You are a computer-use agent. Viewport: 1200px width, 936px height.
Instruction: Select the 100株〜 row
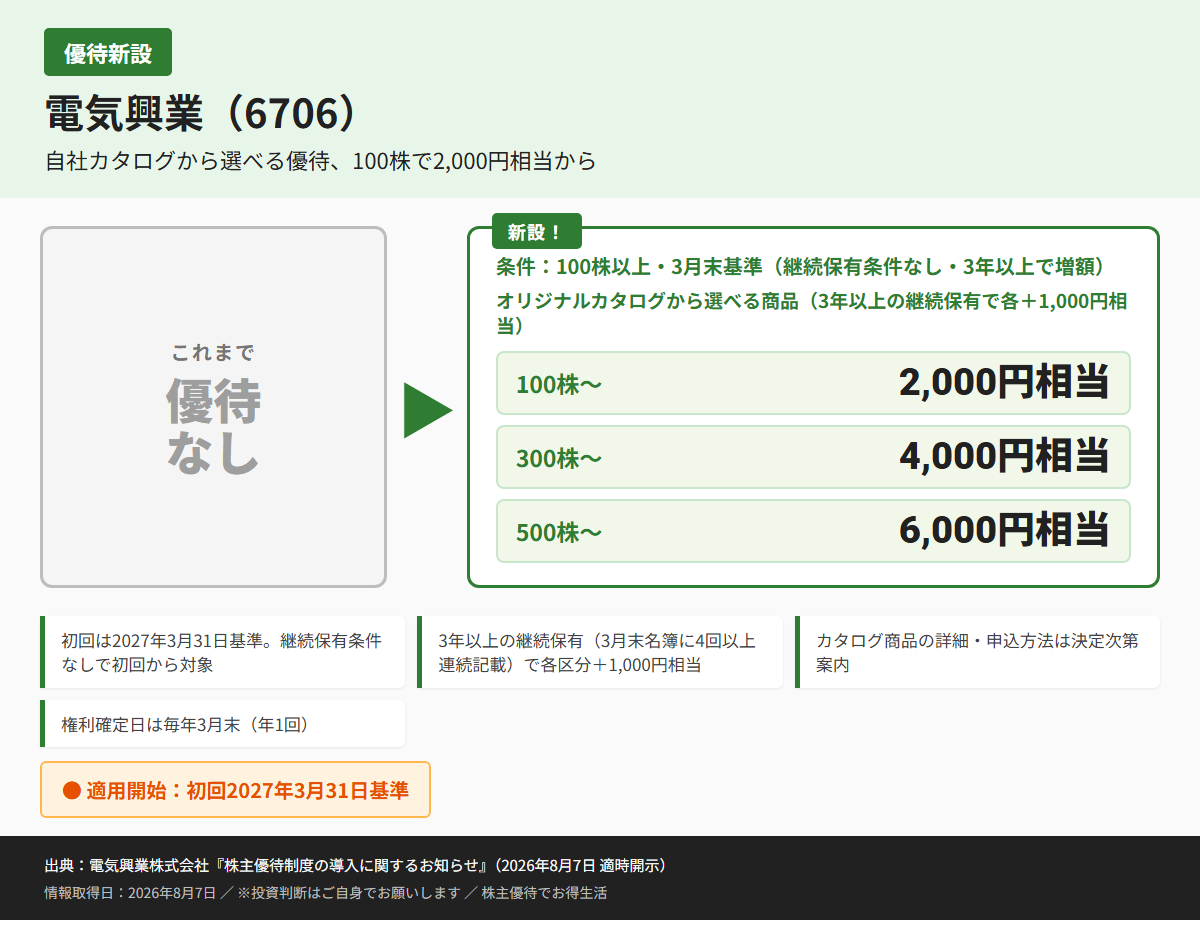coord(813,383)
